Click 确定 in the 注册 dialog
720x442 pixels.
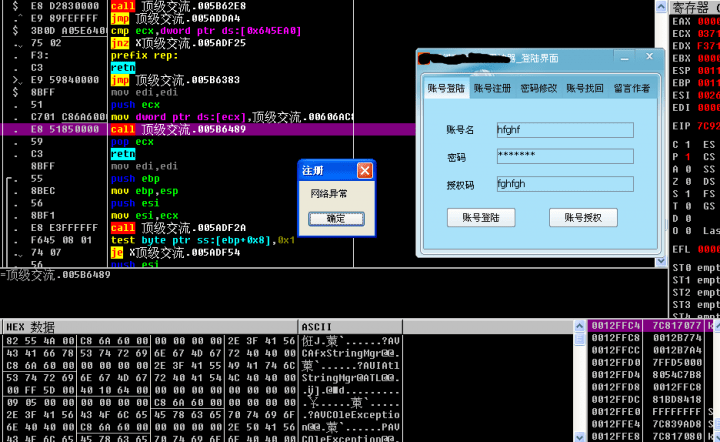tap(336, 218)
